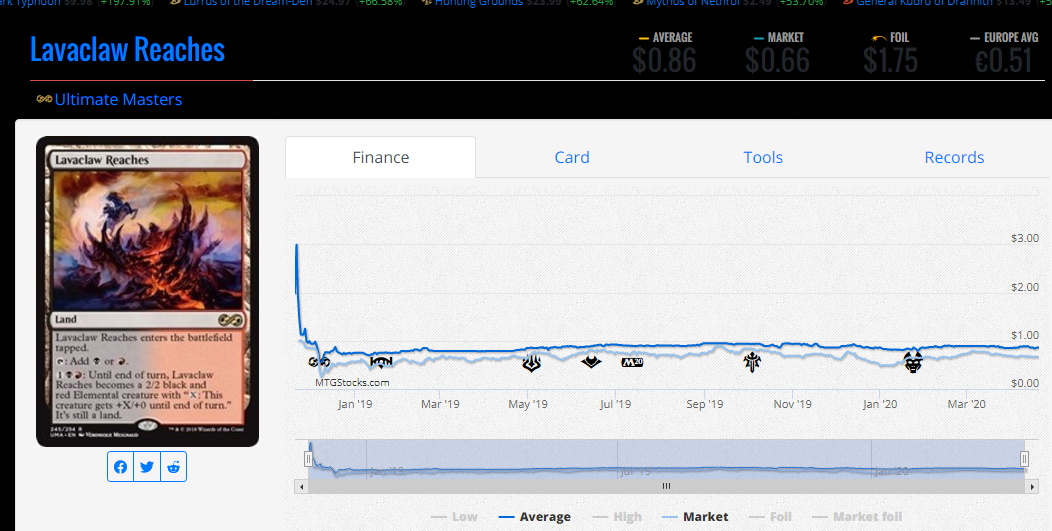
Task: Click the M20 core set marker
Action: click(x=632, y=362)
